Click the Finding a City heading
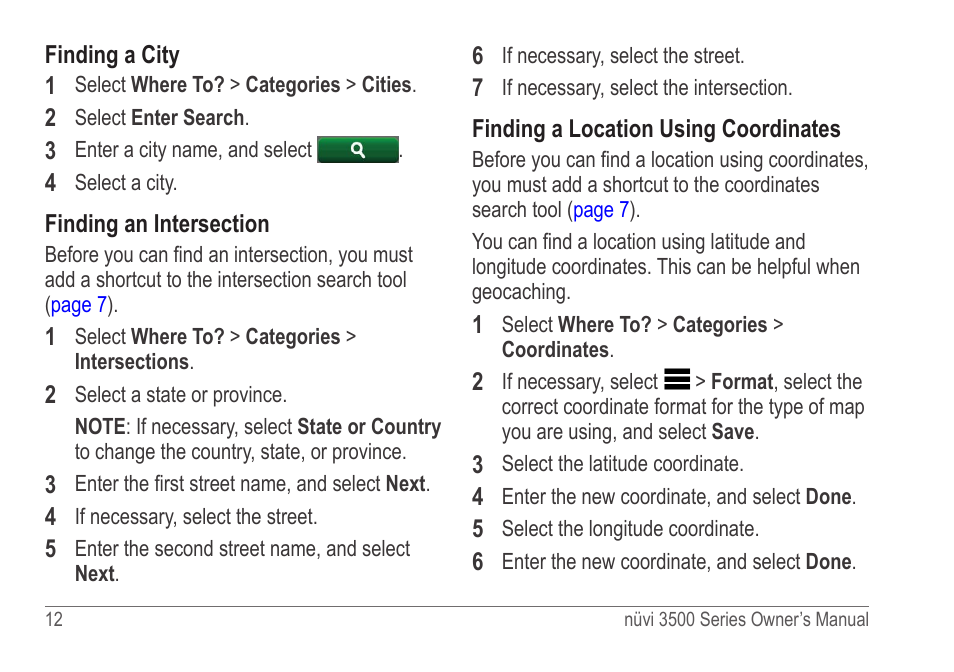954x672 pixels. [x=112, y=55]
